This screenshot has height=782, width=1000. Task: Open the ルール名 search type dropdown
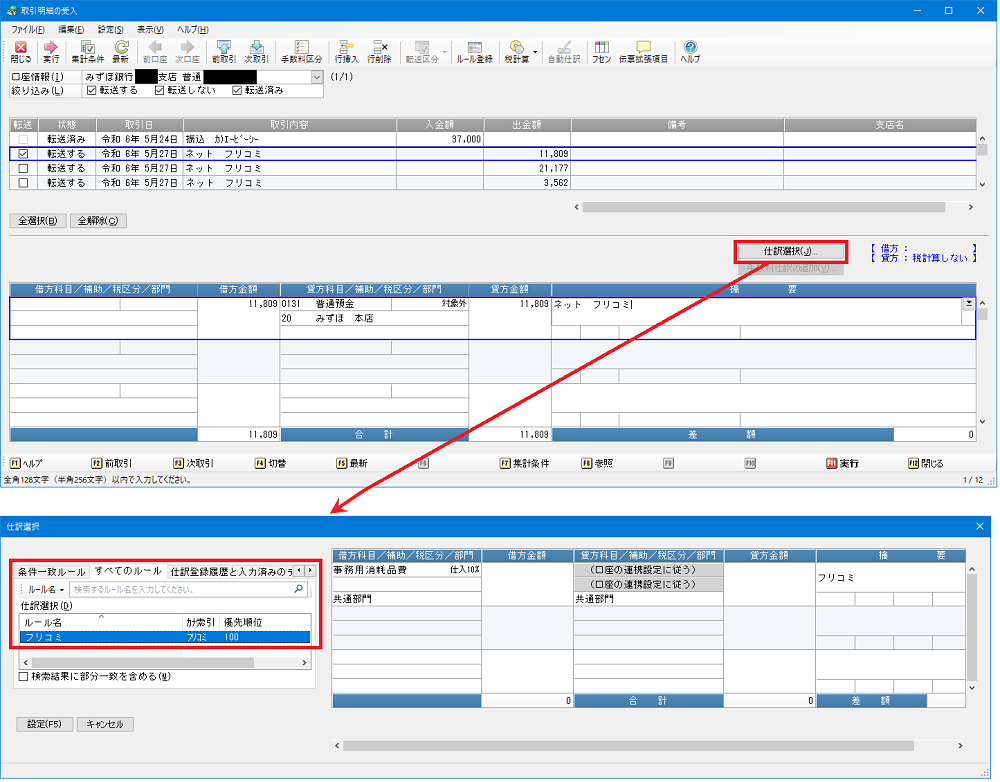[x=46, y=590]
